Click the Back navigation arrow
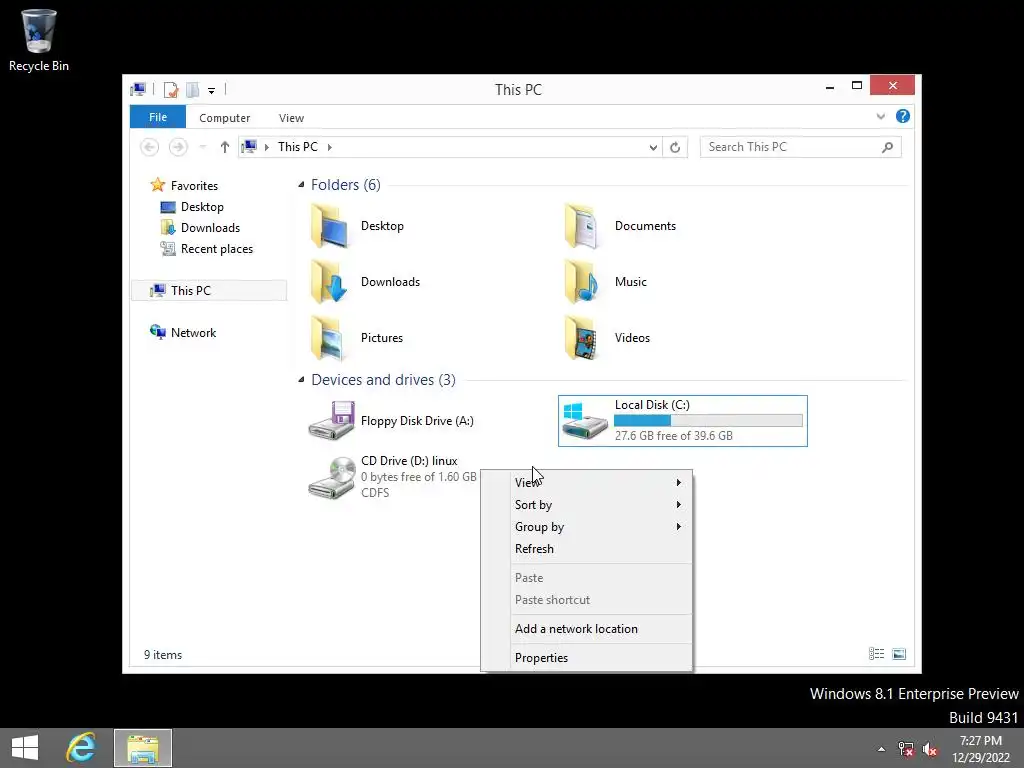This screenshot has height=768, width=1024. pyautogui.click(x=150, y=147)
